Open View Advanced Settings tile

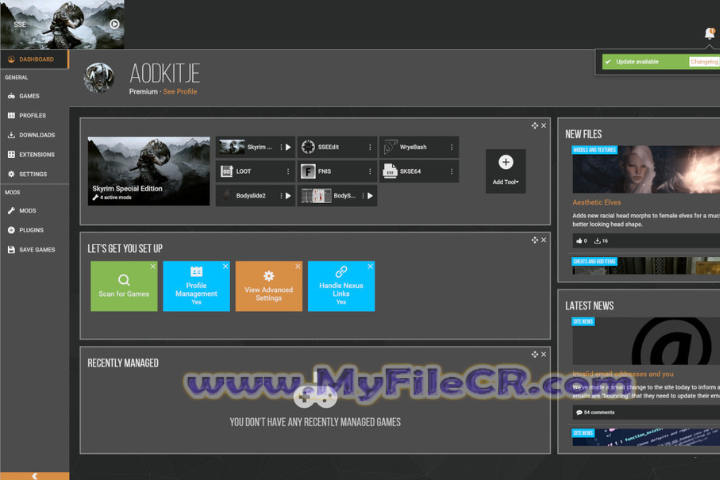(x=269, y=286)
